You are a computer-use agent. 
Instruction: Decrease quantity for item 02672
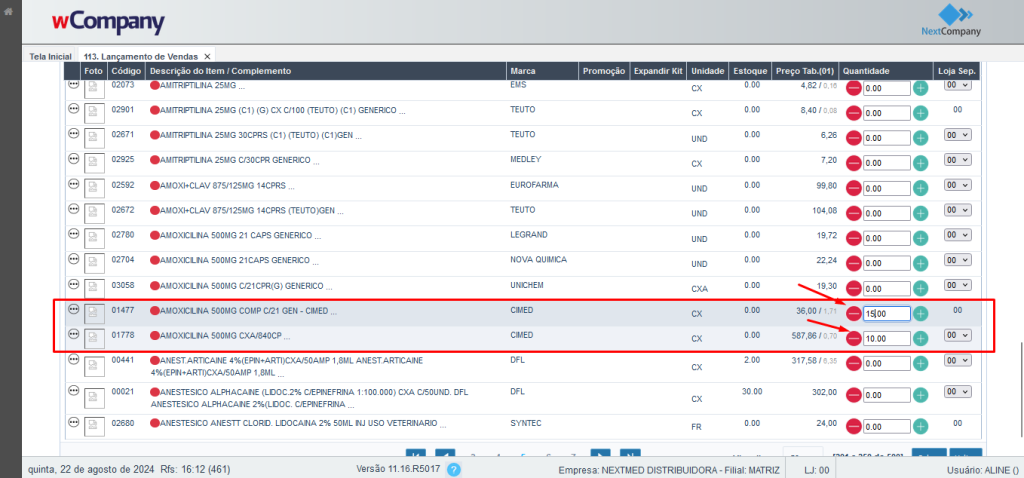point(854,214)
